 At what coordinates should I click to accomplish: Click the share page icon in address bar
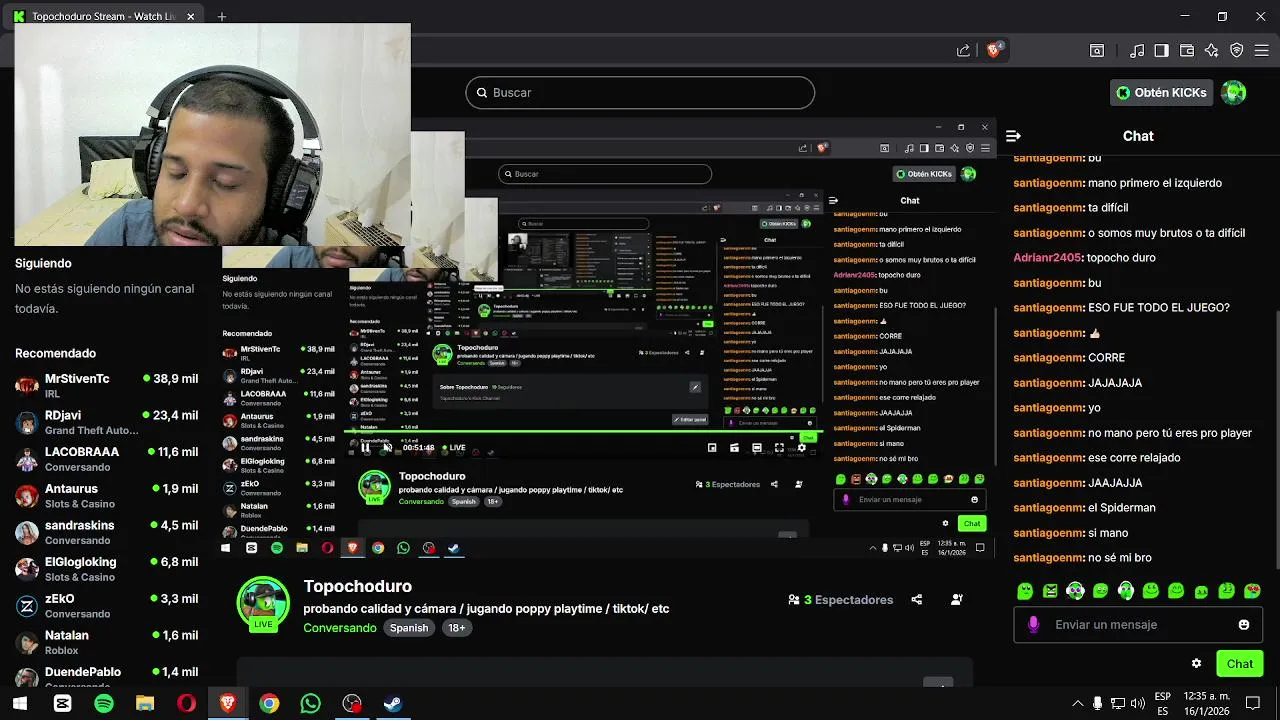963,50
